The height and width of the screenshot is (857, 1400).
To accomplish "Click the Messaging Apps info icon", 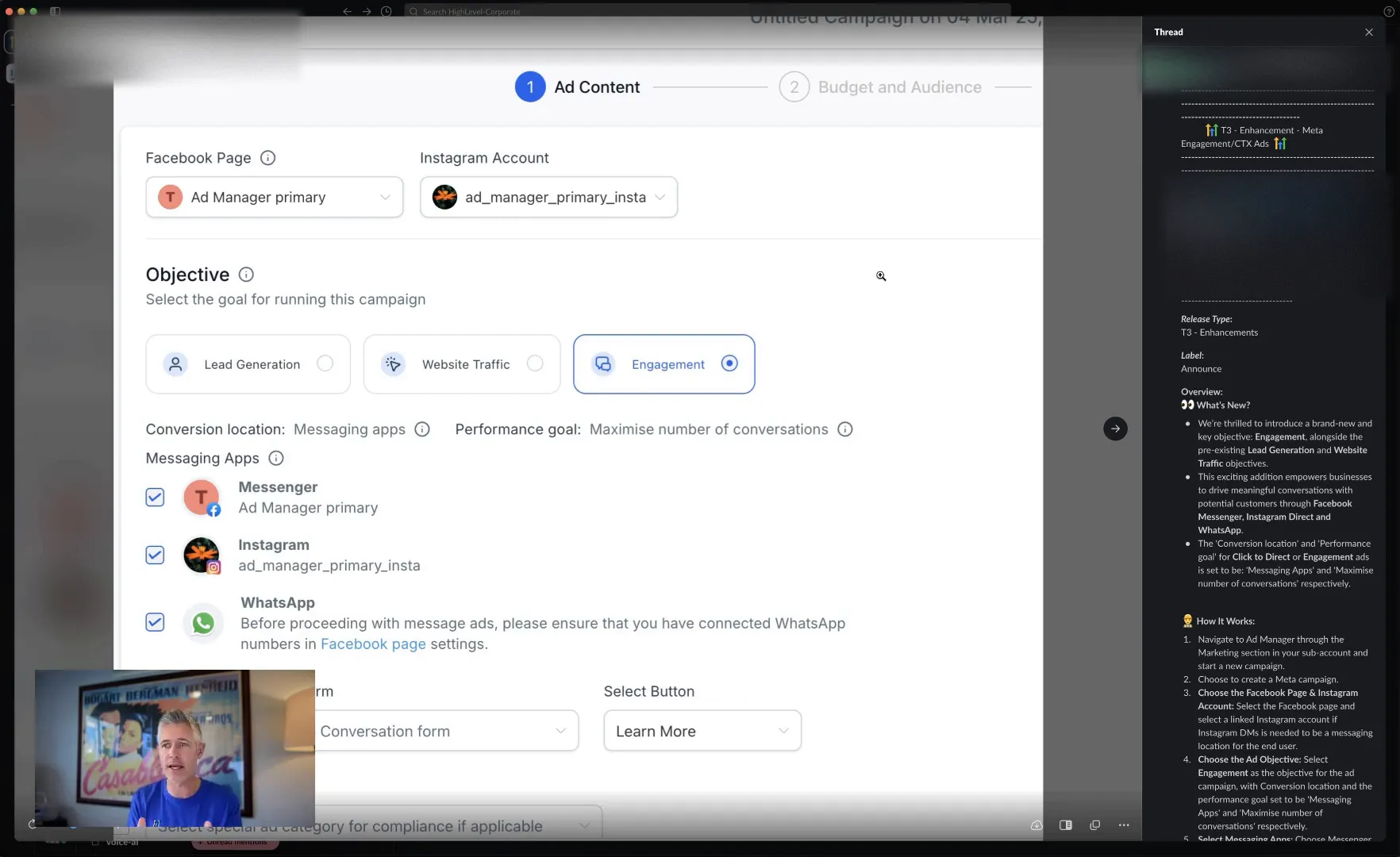I will pyautogui.click(x=276, y=458).
